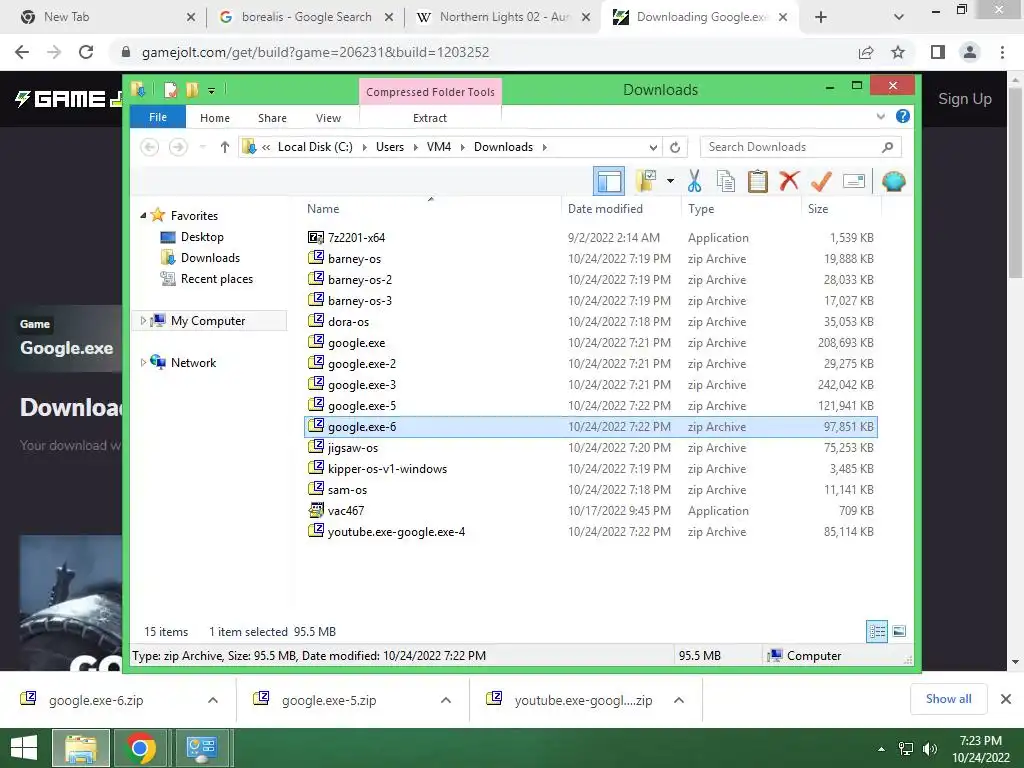
Task: Select the vac467 application file
Action: 590,511
